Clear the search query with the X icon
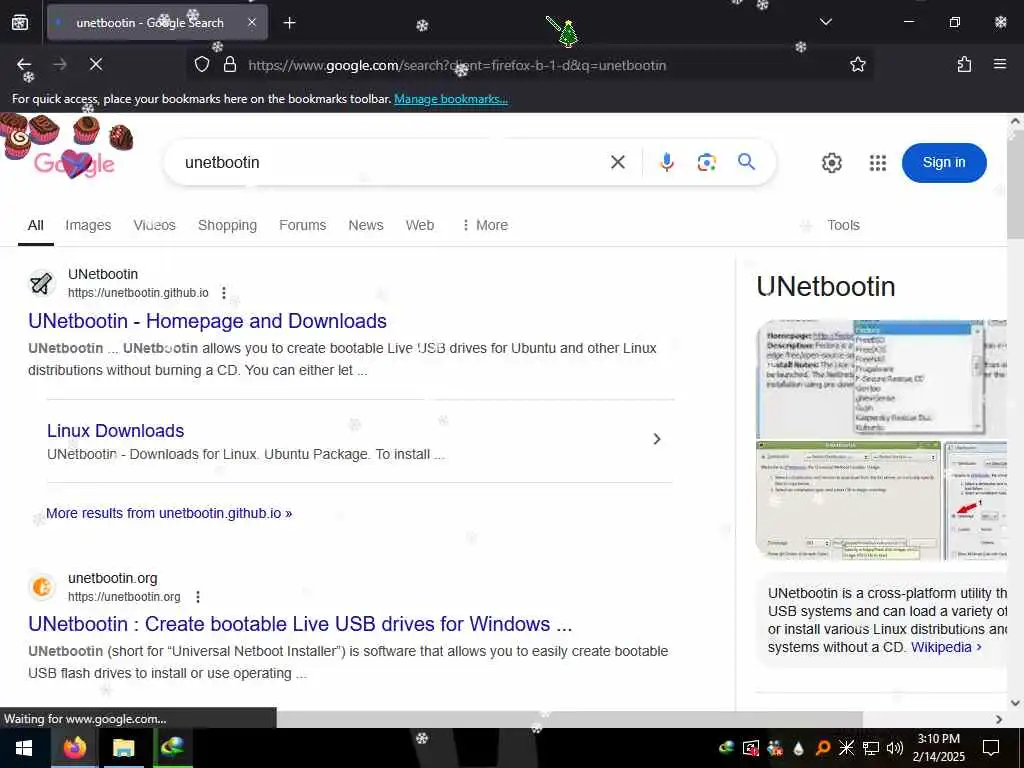The height and width of the screenshot is (768, 1024). (618, 162)
